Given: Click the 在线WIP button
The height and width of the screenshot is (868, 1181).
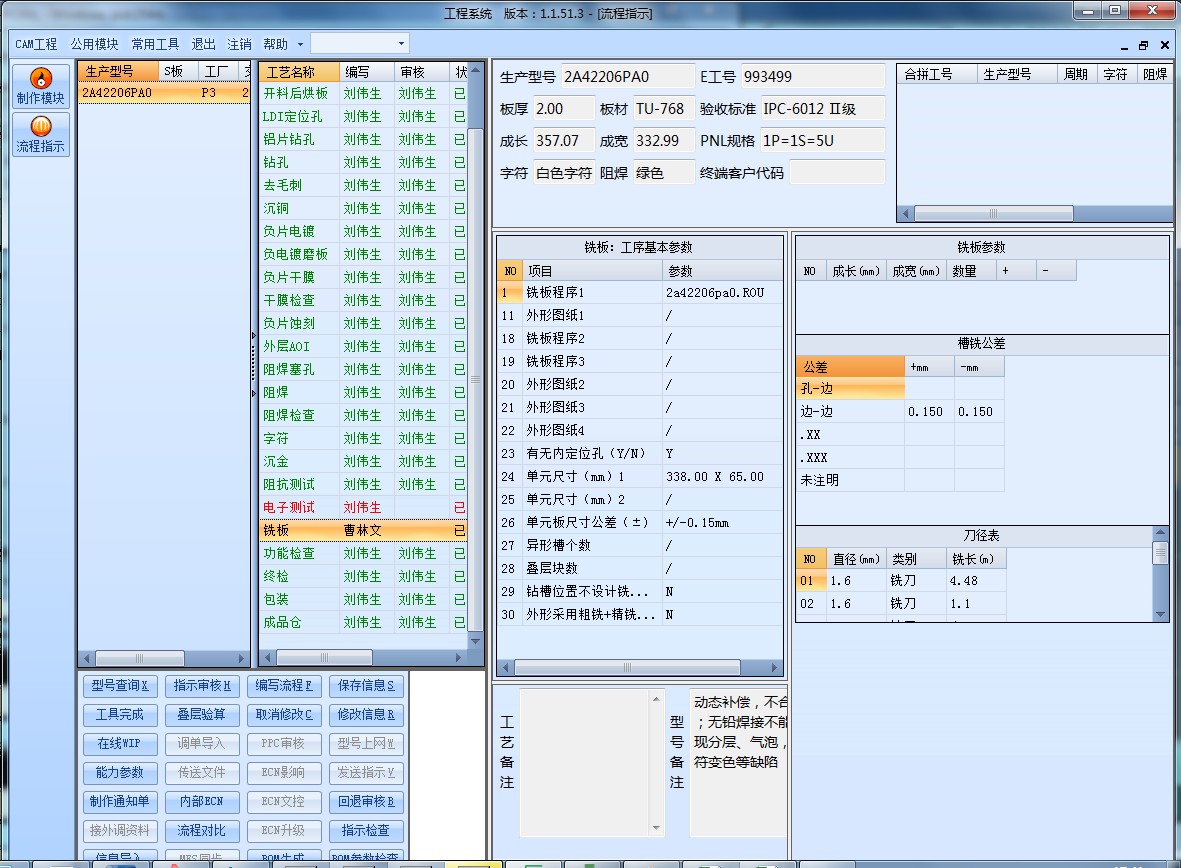Looking at the screenshot, I should coord(120,744).
